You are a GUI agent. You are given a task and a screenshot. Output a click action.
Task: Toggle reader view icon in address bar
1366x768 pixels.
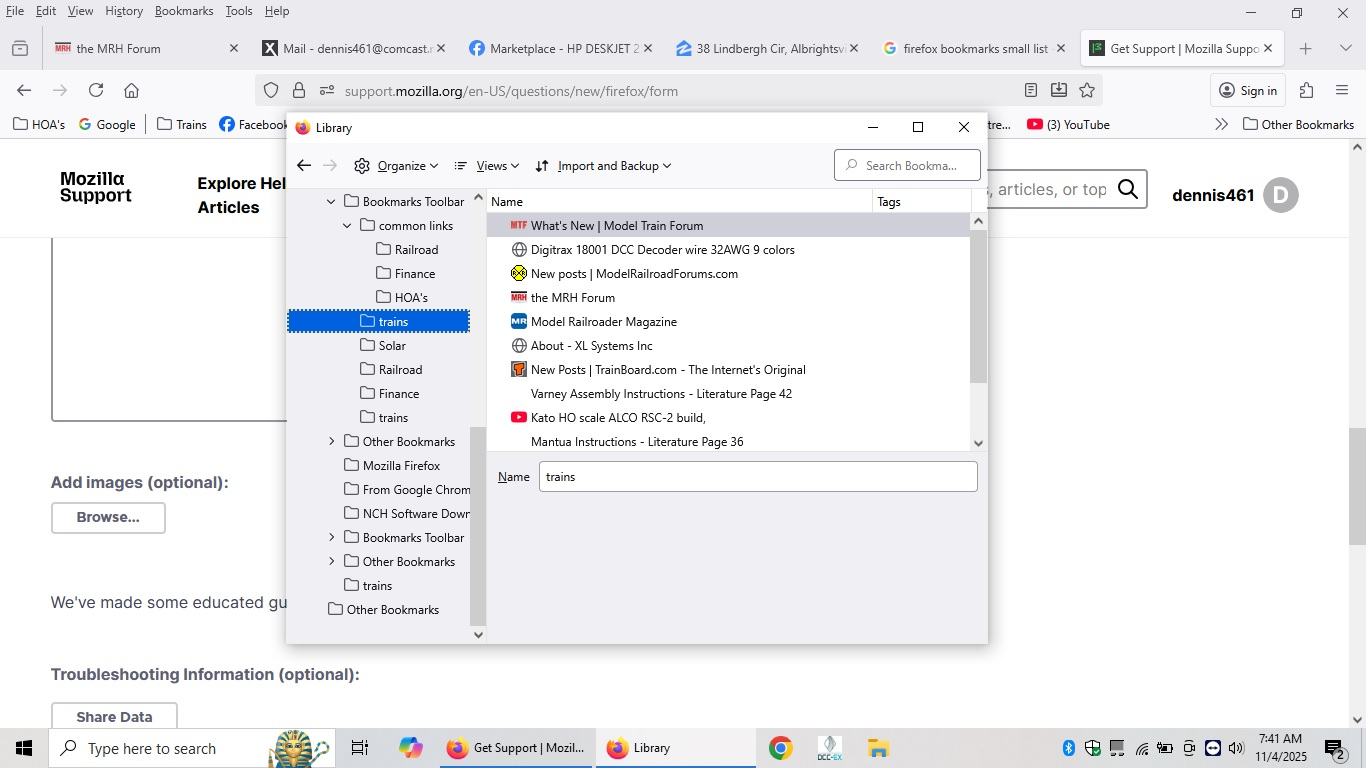(x=1031, y=90)
